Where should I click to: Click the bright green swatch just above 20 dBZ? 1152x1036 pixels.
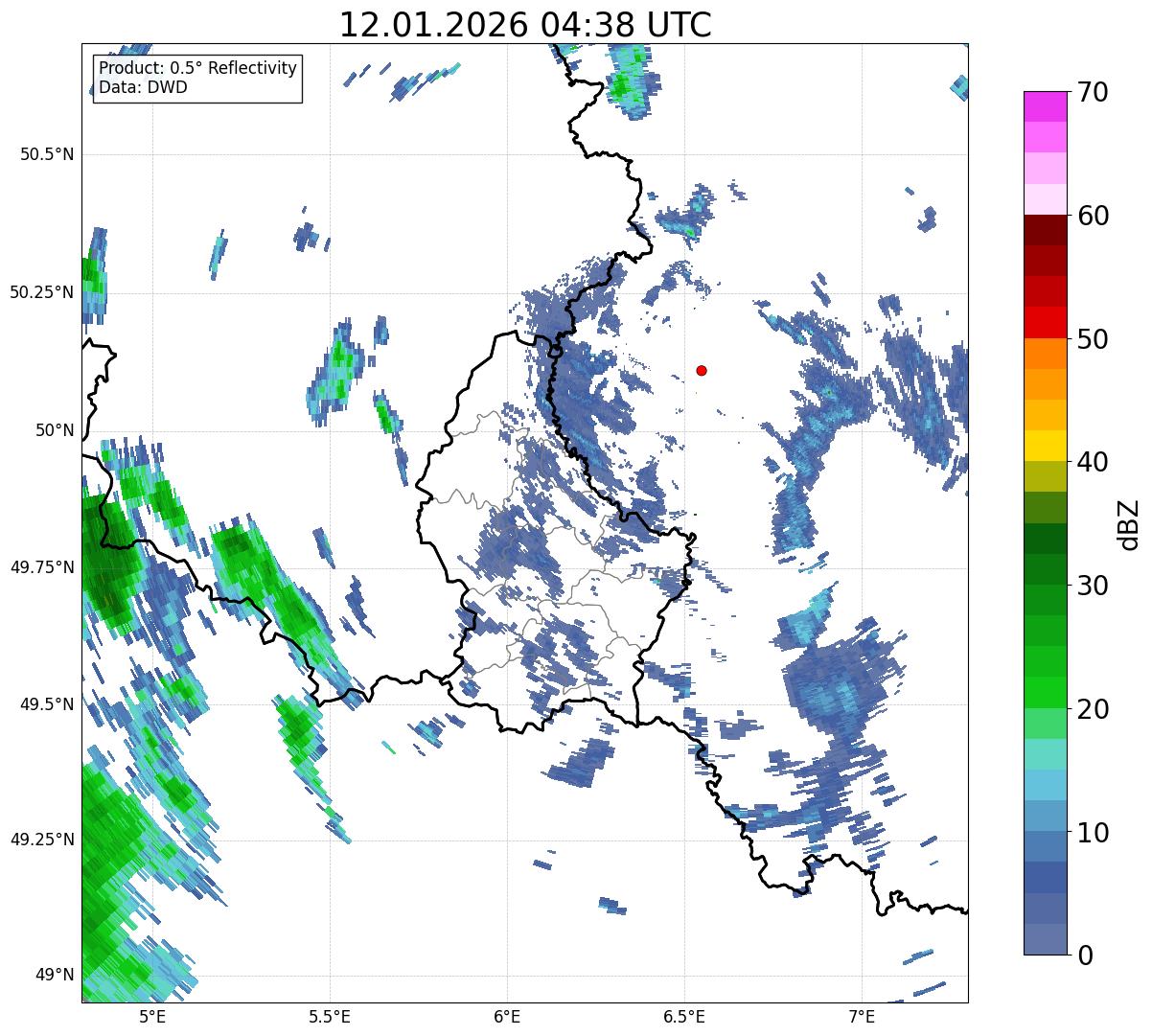(1045, 693)
